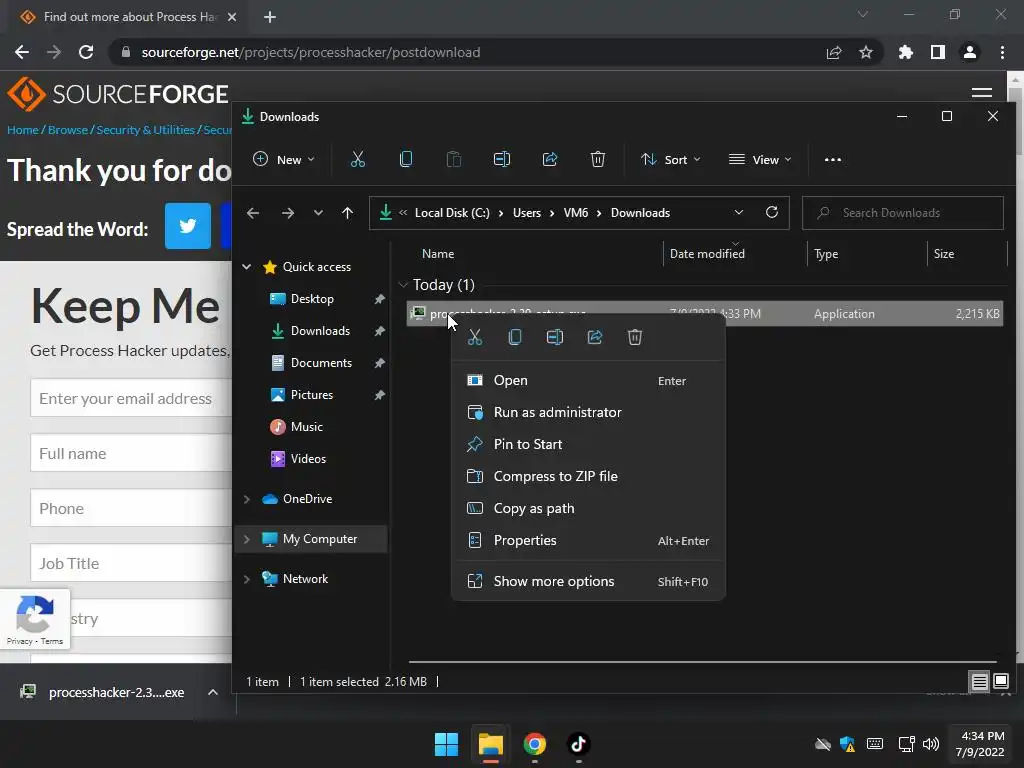Image resolution: width=1024 pixels, height=768 pixels.
Task: Click the Full name input field
Action: click(x=131, y=453)
